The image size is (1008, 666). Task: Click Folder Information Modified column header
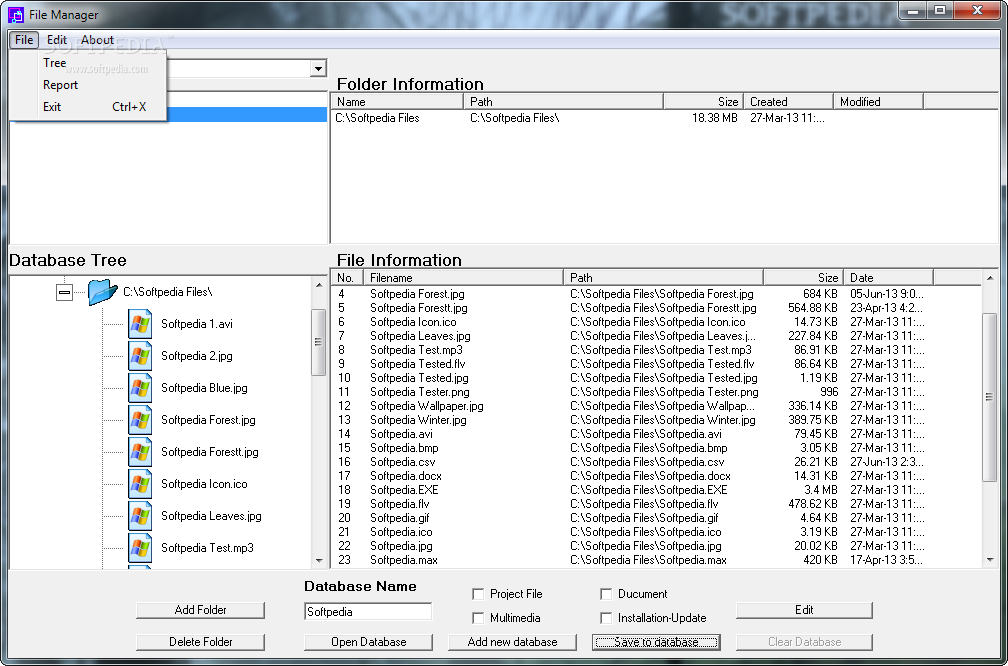point(878,102)
